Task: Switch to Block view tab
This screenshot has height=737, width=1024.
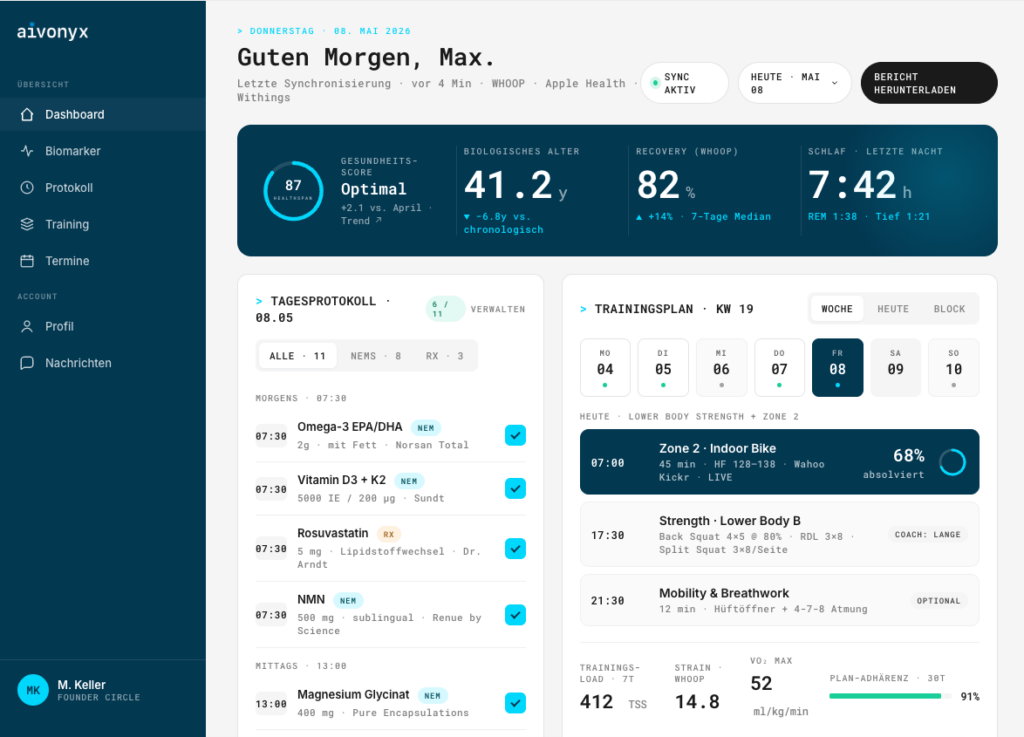Action: coord(949,309)
